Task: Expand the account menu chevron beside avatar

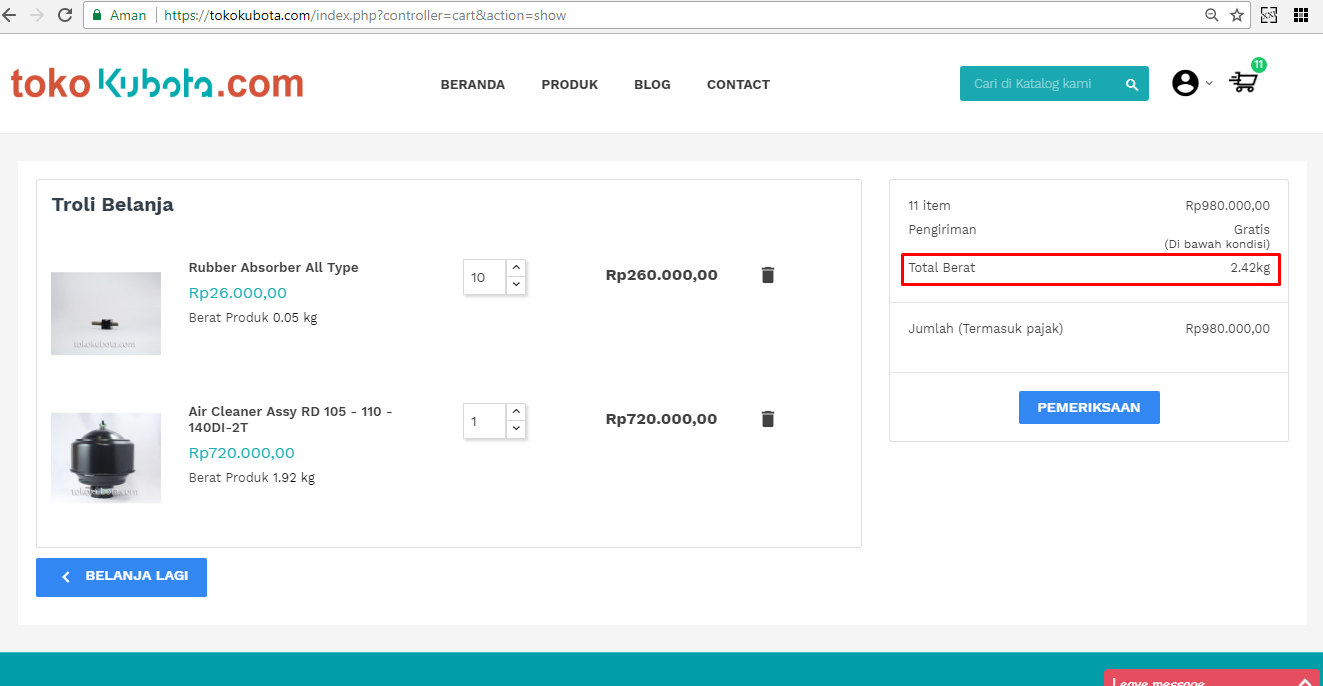Action: point(1208,84)
